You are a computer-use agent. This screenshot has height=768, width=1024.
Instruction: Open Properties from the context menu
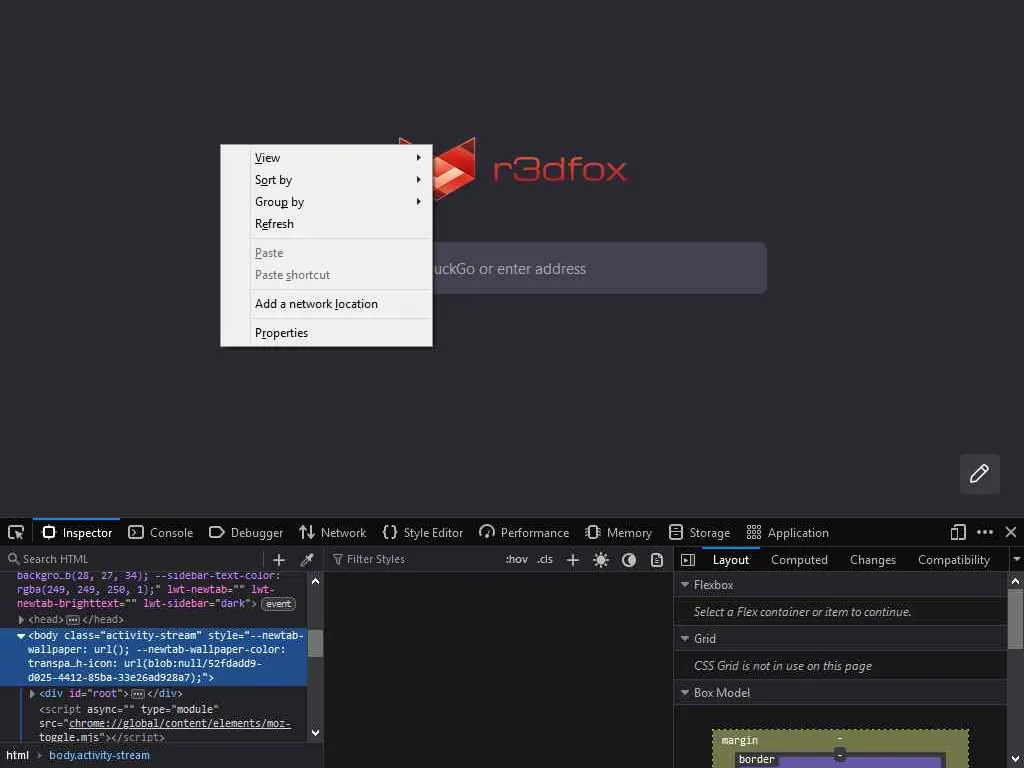pyautogui.click(x=327, y=333)
